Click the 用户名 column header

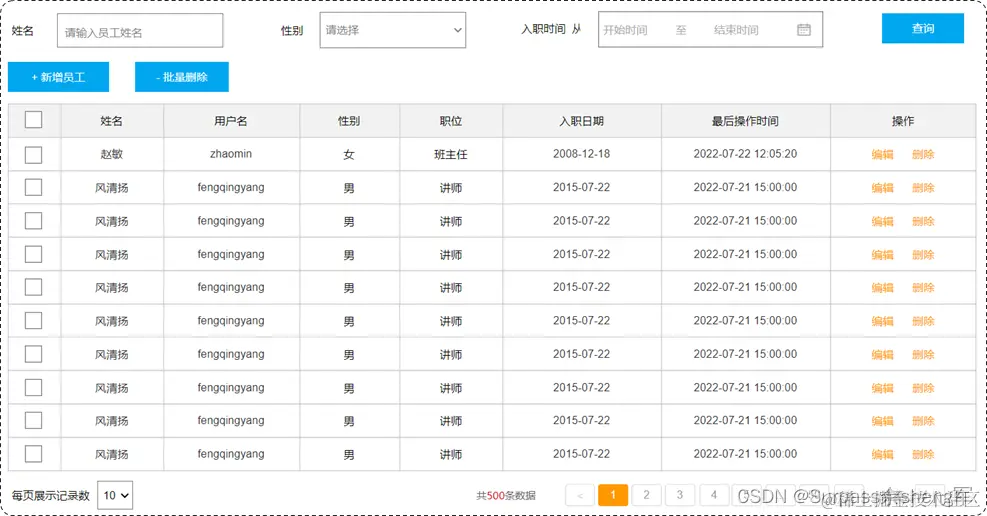[x=230, y=121]
